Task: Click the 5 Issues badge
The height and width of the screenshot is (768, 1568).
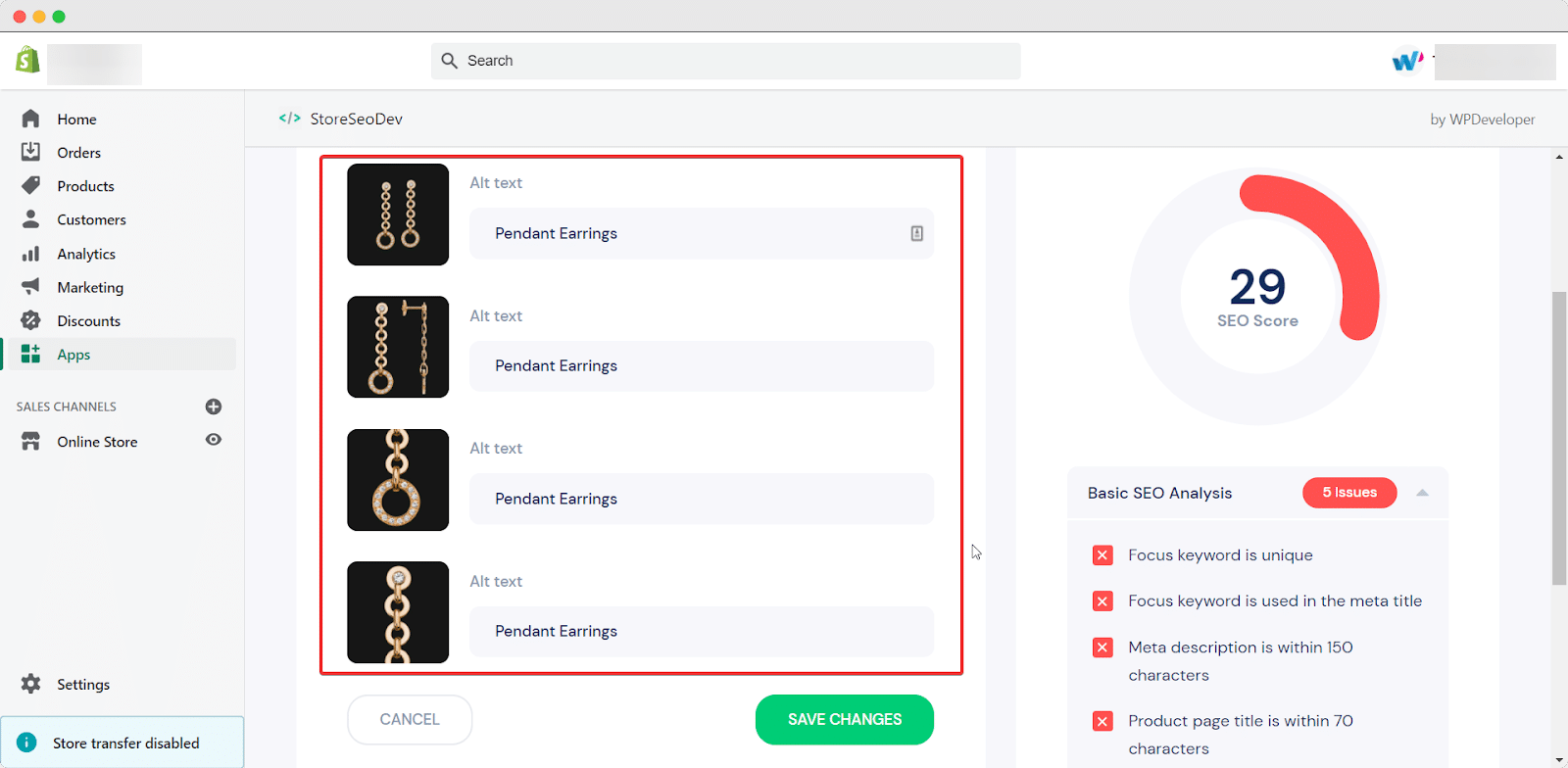Action: [x=1349, y=493]
